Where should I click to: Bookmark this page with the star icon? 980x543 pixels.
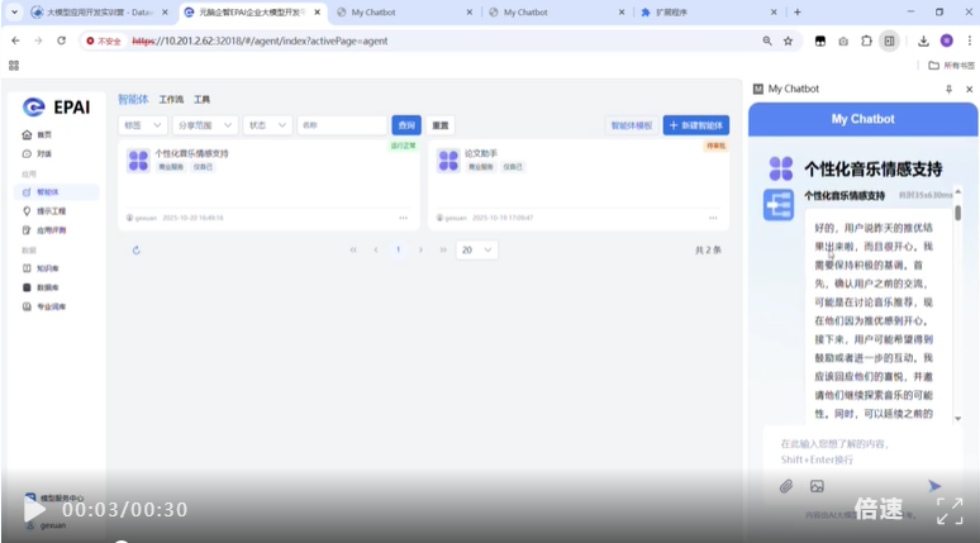[x=788, y=41]
